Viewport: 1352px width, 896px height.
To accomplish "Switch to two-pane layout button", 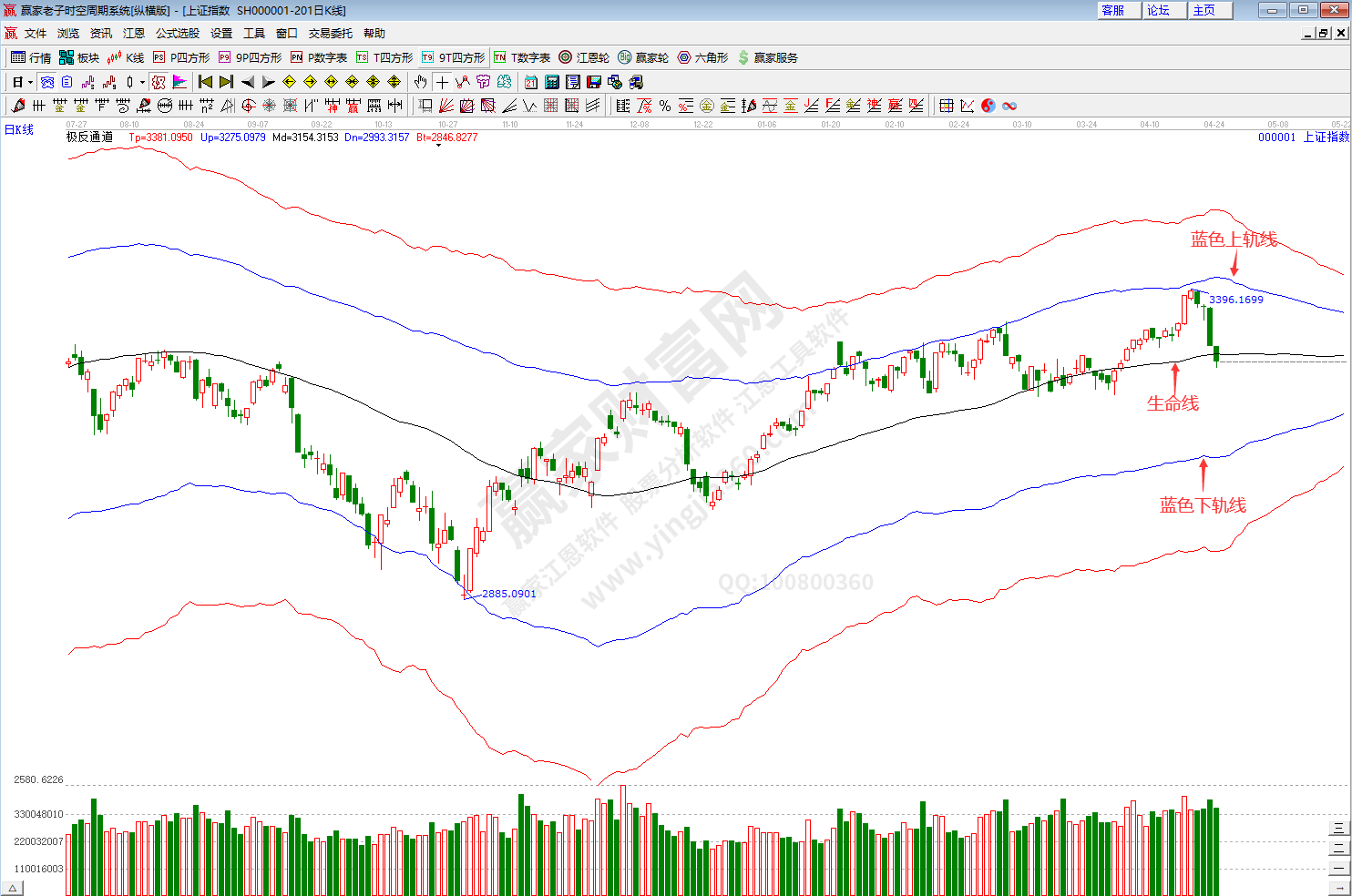I will point(1338,847).
